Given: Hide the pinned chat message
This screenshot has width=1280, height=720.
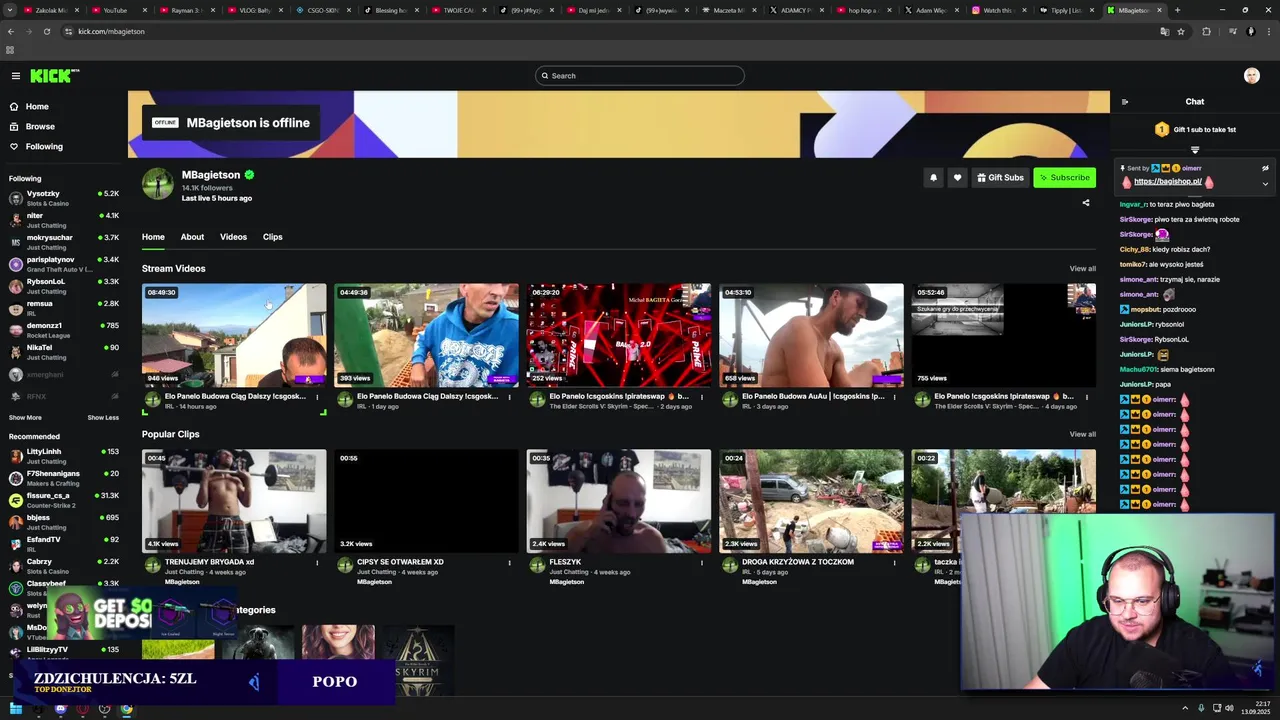Looking at the screenshot, I should coord(1265,168).
